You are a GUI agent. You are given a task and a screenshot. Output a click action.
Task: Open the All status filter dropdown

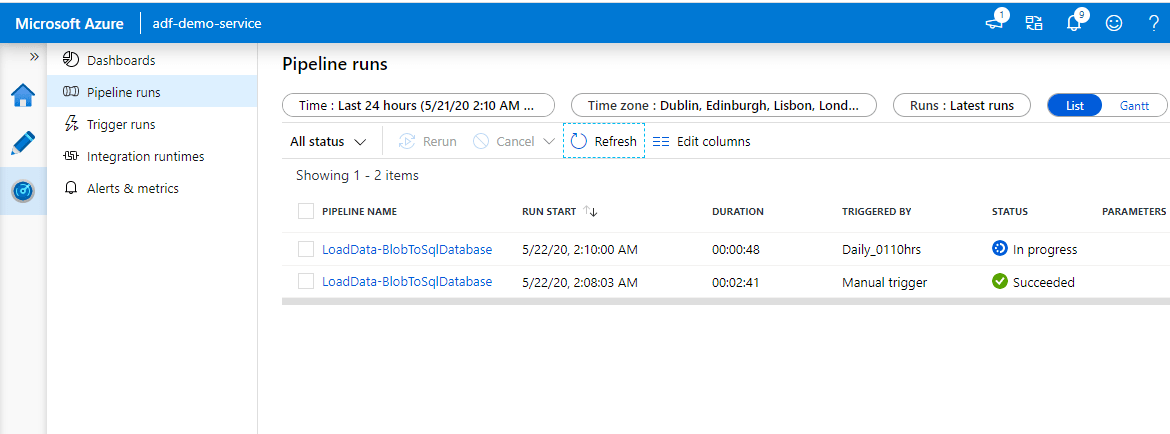(x=328, y=141)
